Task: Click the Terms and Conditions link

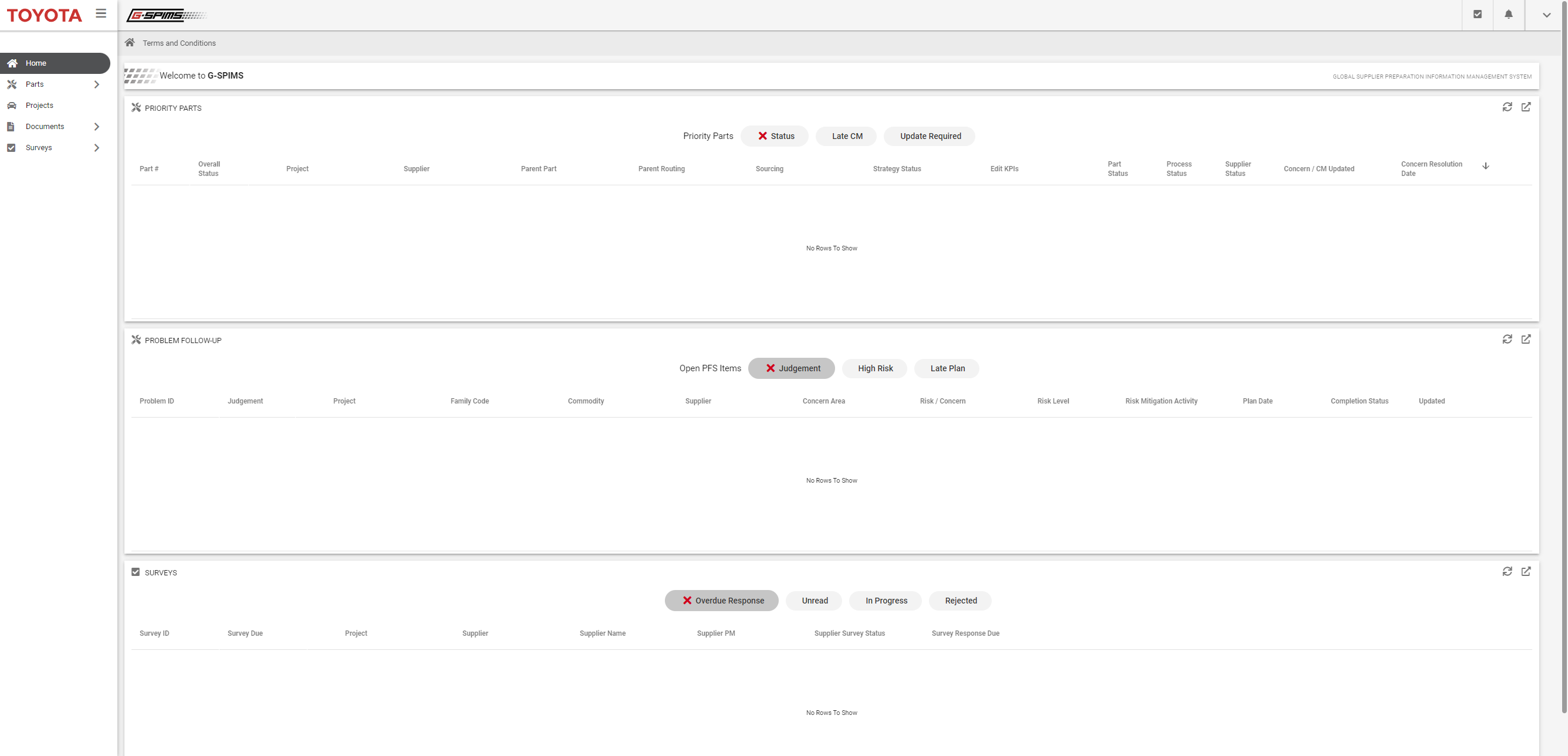Action: click(179, 43)
